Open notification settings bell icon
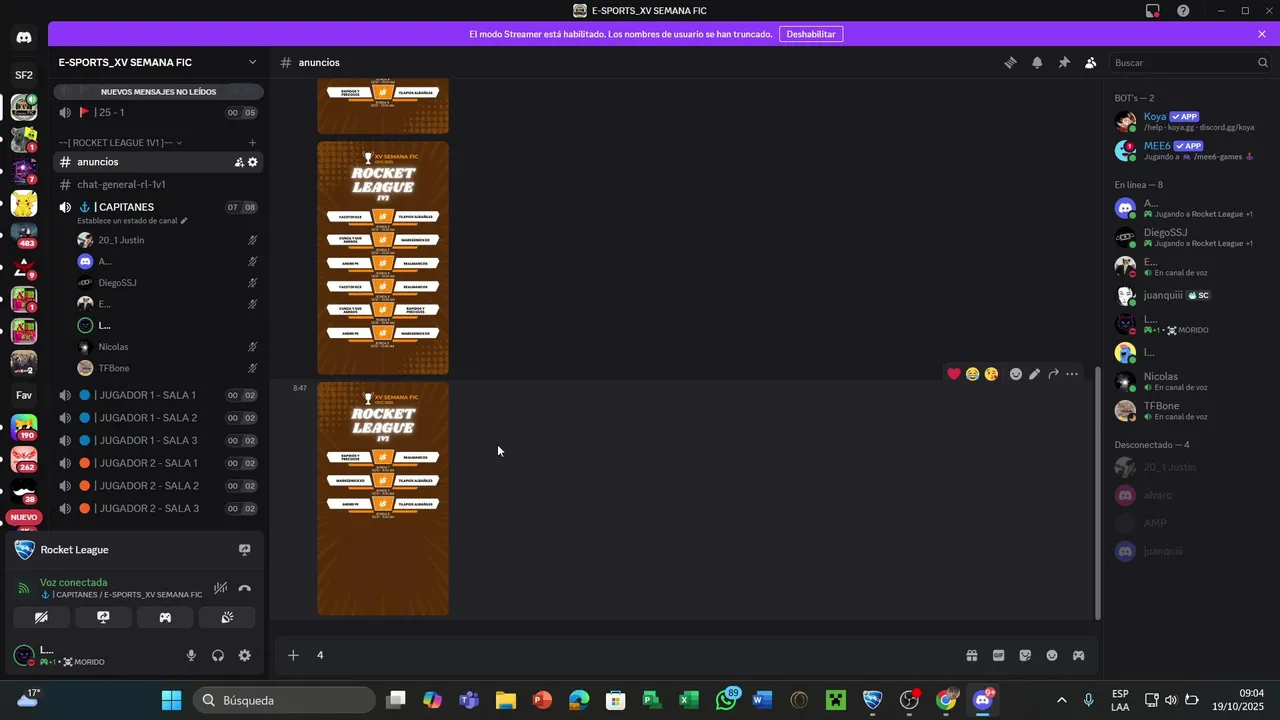 pos(1037,62)
